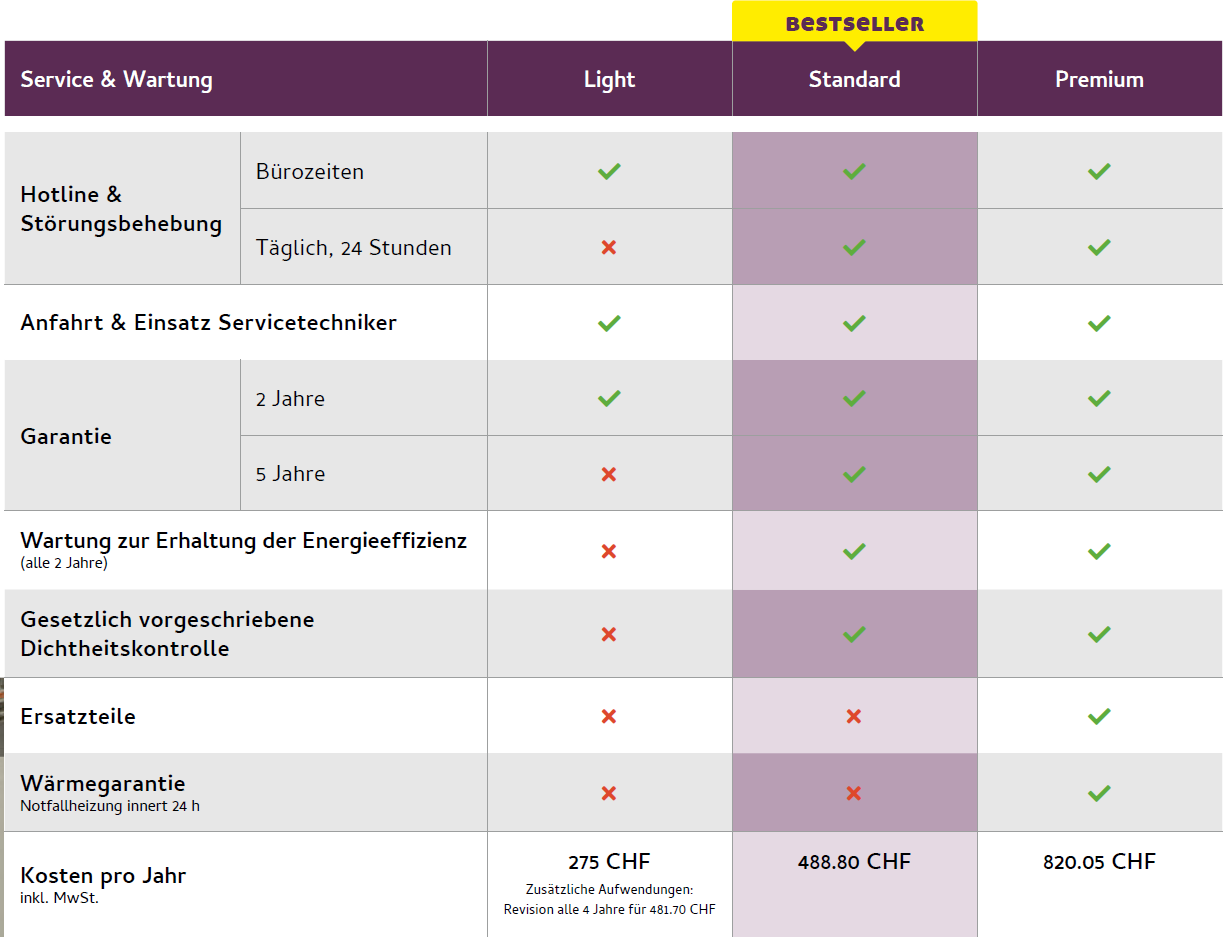Click the Light red cross for Täglich, 24 Stunden
The width and height of the screenshot is (1223, 937).
pyautogui.click(x=609, y=247)
